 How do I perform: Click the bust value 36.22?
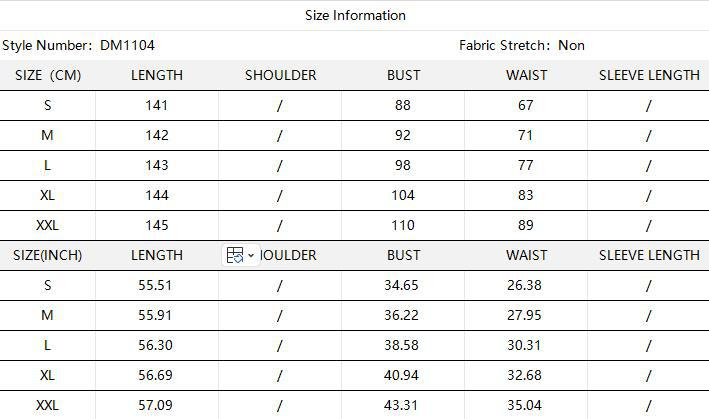point(403,315)
